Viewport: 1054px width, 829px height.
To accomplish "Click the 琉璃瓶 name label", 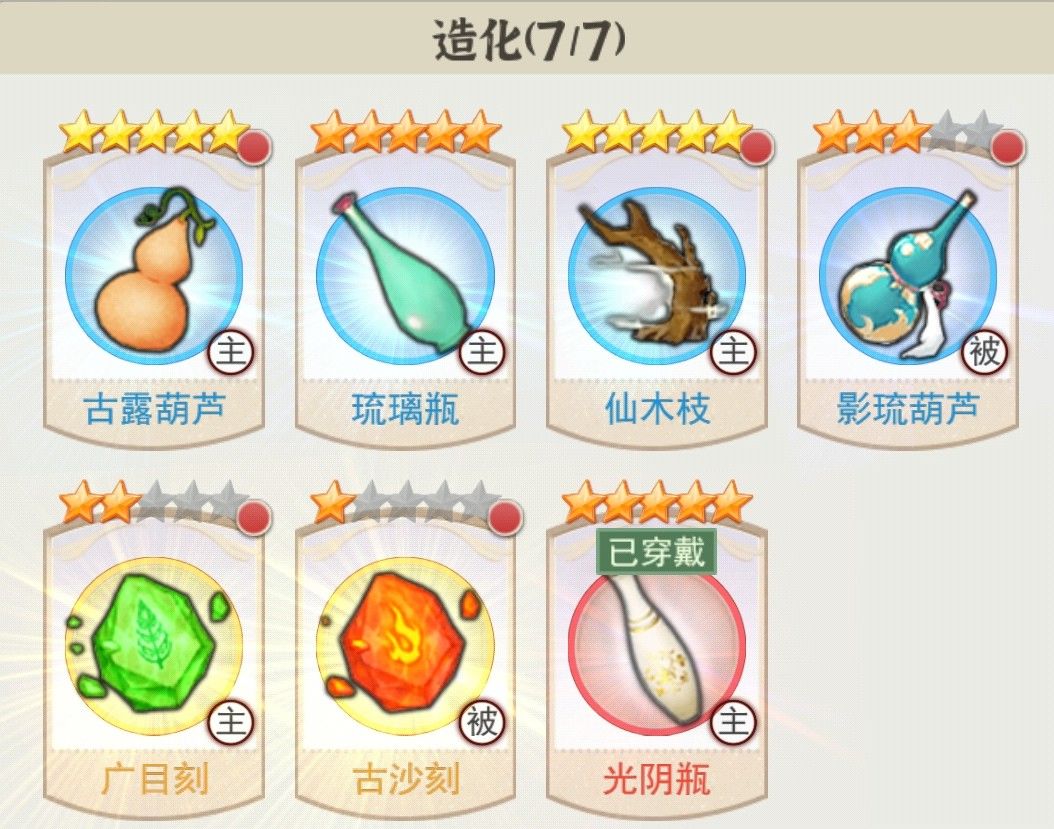I will pos(405,409).
